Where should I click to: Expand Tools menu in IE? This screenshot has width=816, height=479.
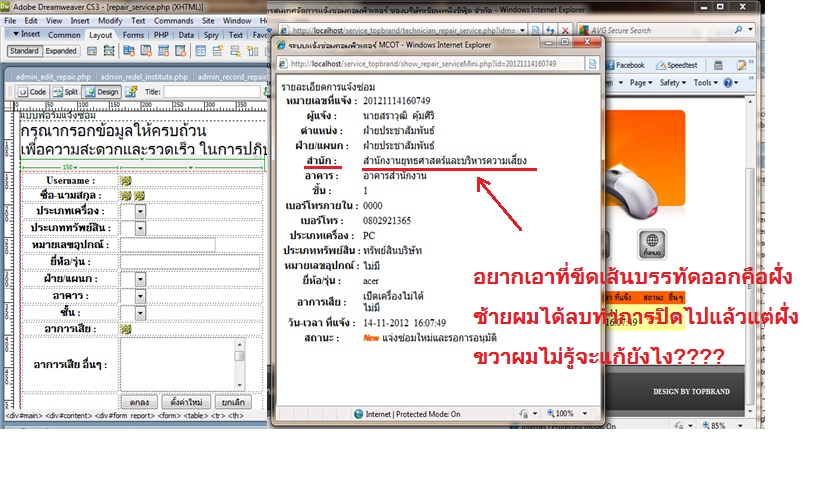click(x=705, y=82)
